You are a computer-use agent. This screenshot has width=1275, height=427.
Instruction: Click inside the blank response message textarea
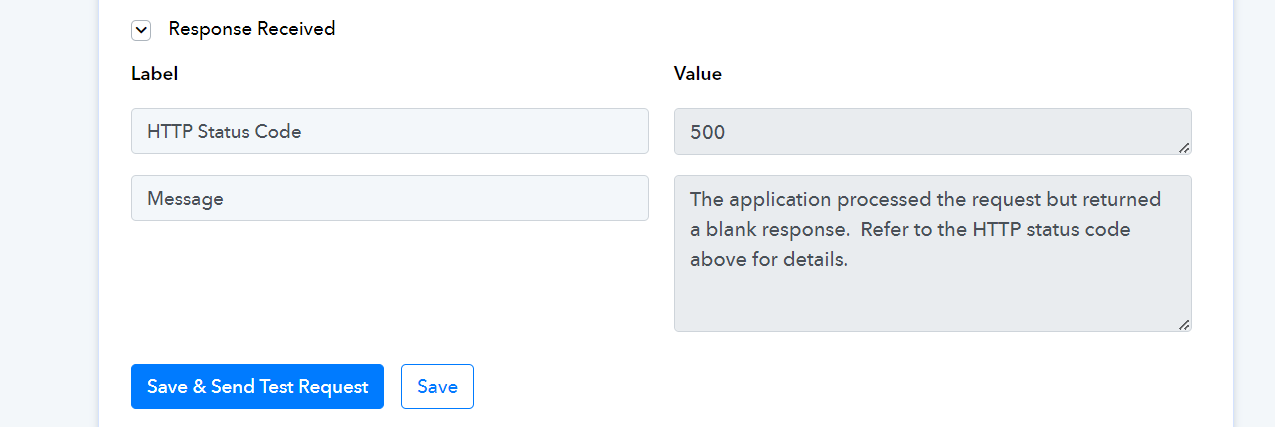[x=933, y=253]
